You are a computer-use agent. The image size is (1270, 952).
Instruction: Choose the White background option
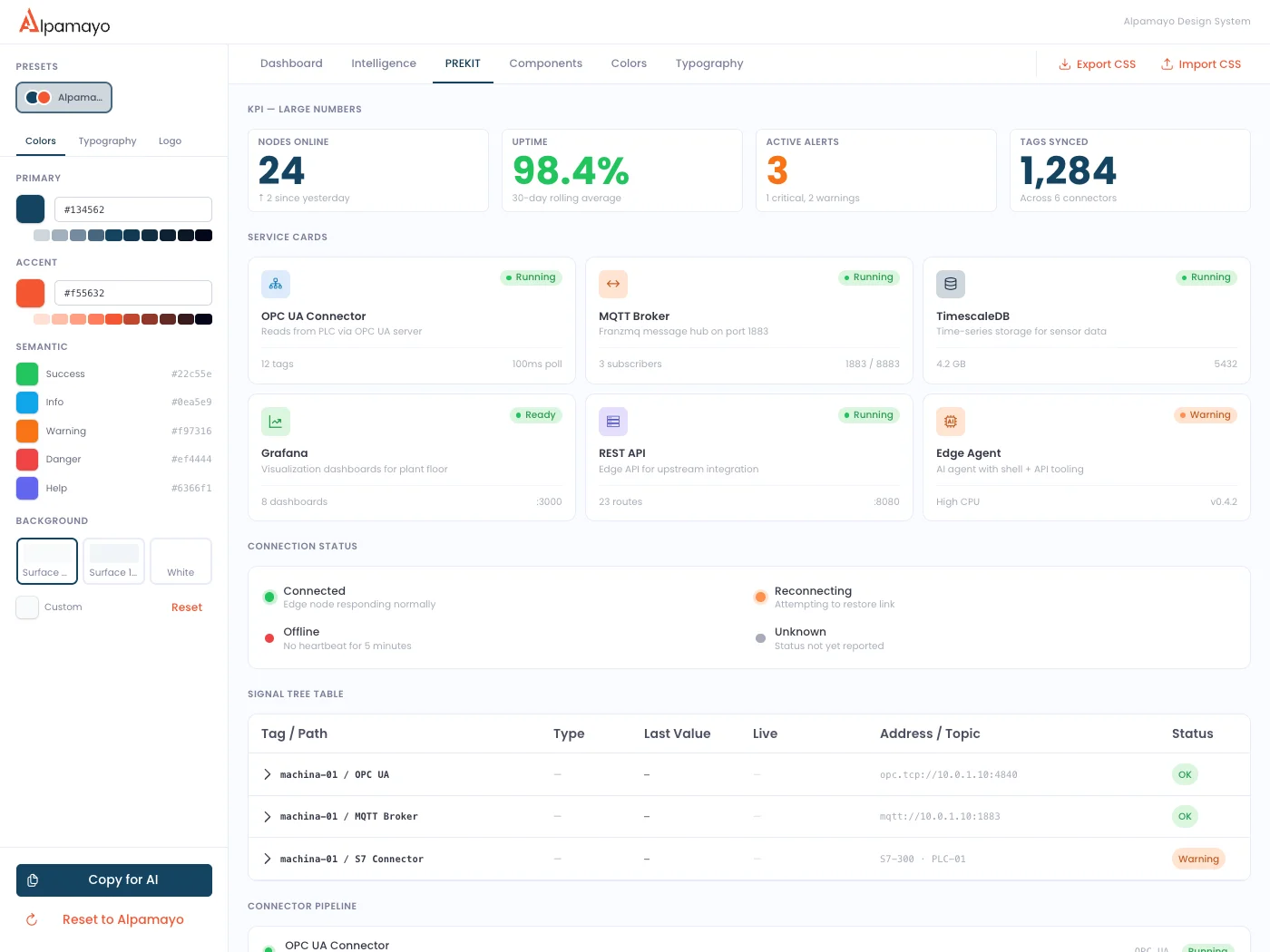pos(181,561)
